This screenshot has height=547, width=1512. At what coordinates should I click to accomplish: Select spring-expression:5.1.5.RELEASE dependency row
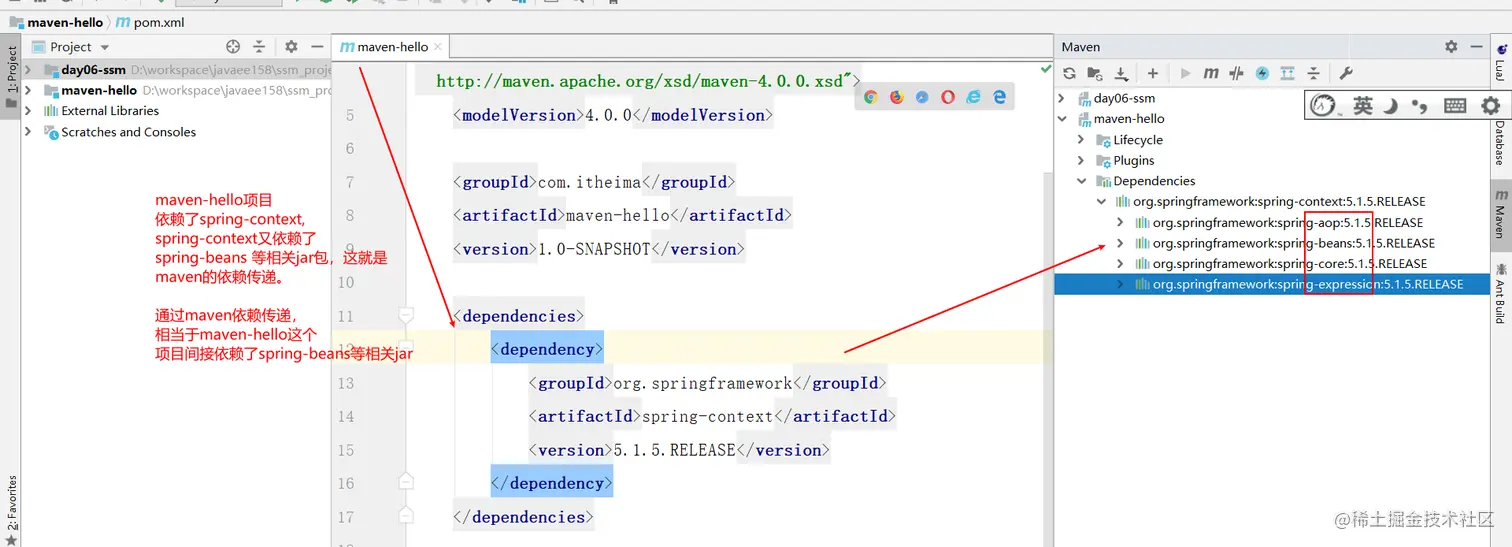[x=1272, y=284]
